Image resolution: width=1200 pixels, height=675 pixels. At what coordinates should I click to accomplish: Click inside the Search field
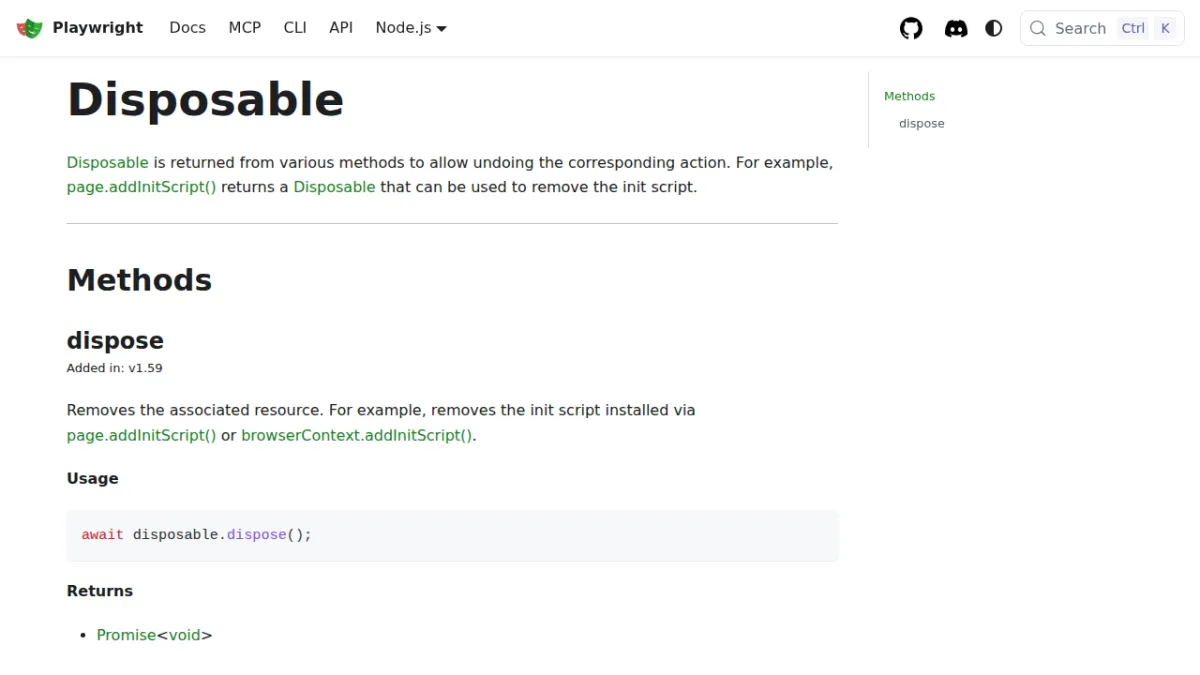(1102, 28)
